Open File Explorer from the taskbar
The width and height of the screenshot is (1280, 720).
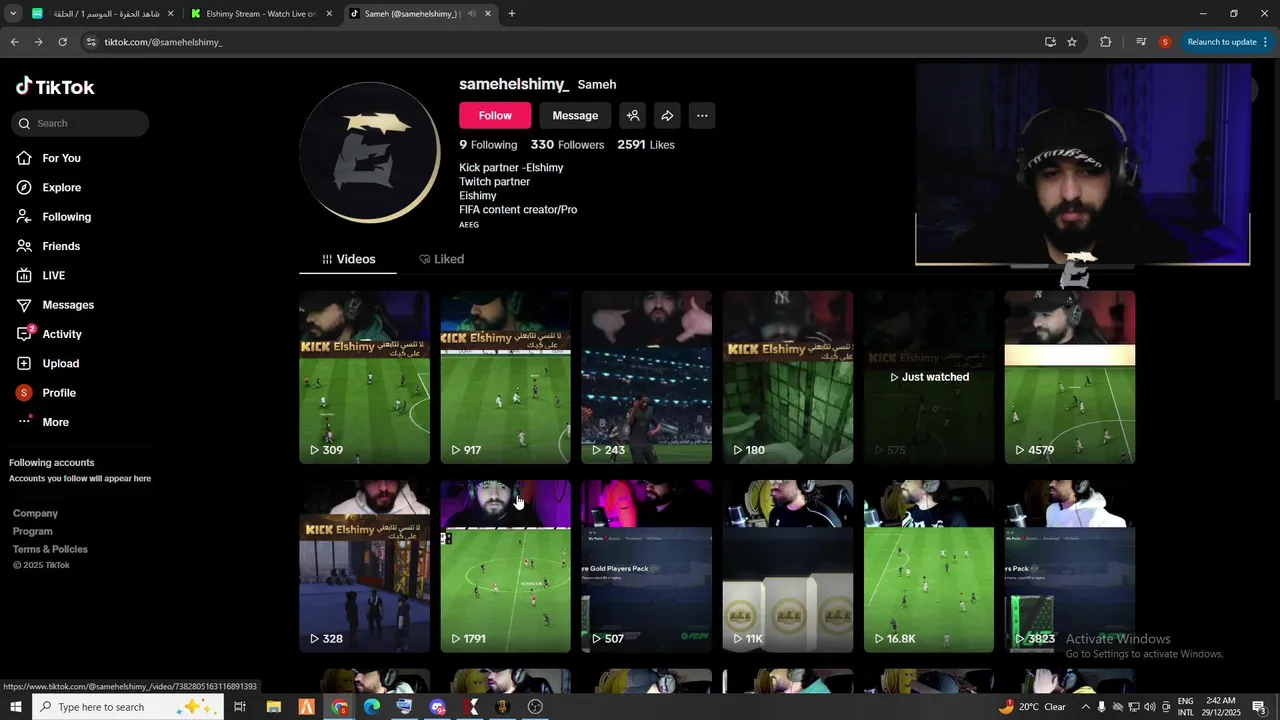point(273,707)
